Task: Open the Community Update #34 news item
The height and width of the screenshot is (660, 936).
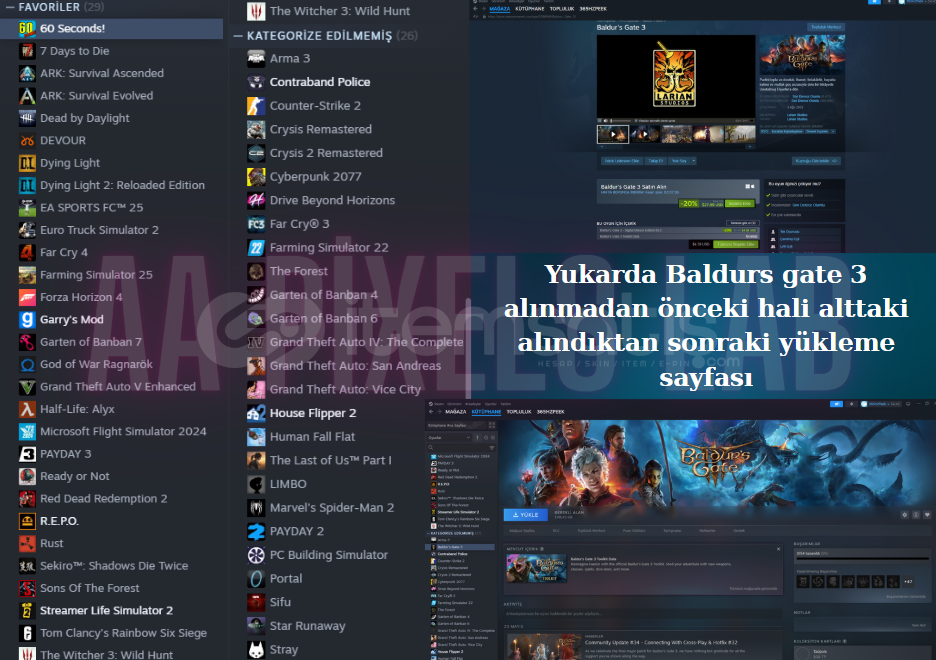Action: (x=661, y=642)
